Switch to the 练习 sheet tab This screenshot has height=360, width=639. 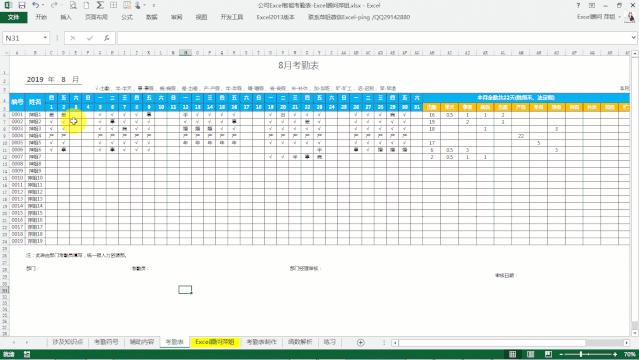[329, 342]
